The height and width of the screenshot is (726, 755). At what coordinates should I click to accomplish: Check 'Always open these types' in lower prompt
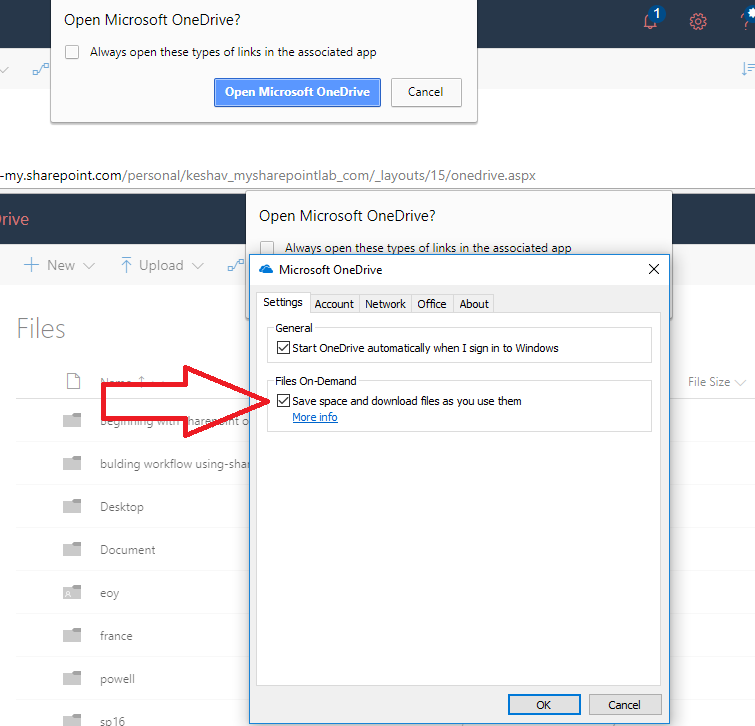267,247
